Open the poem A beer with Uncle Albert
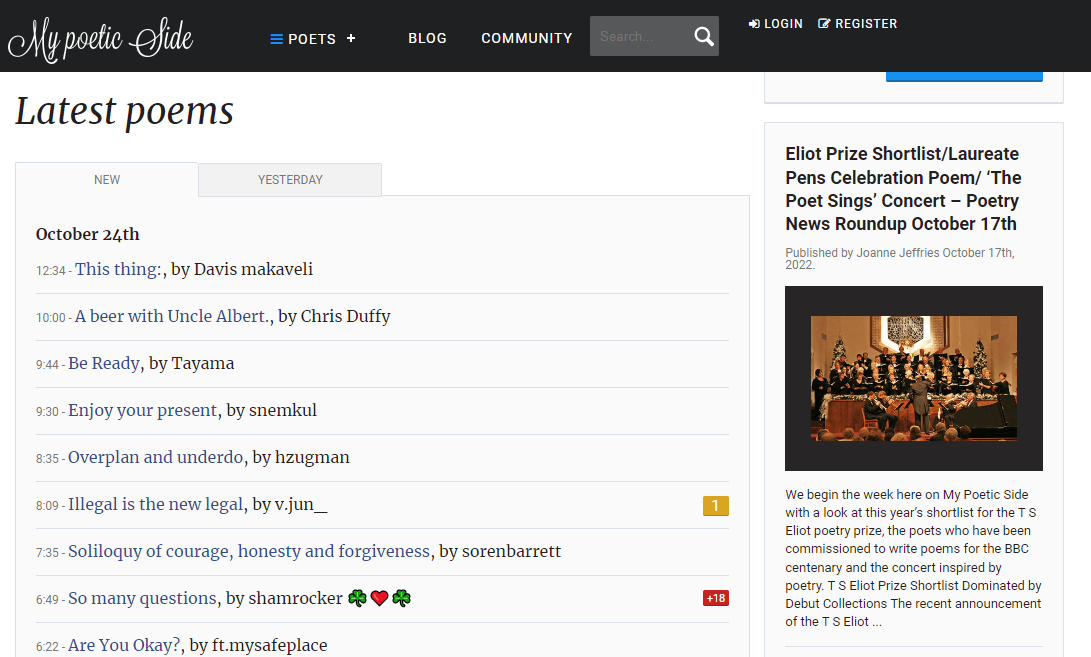Screen dimensions: 1091x657 point(172,315)
